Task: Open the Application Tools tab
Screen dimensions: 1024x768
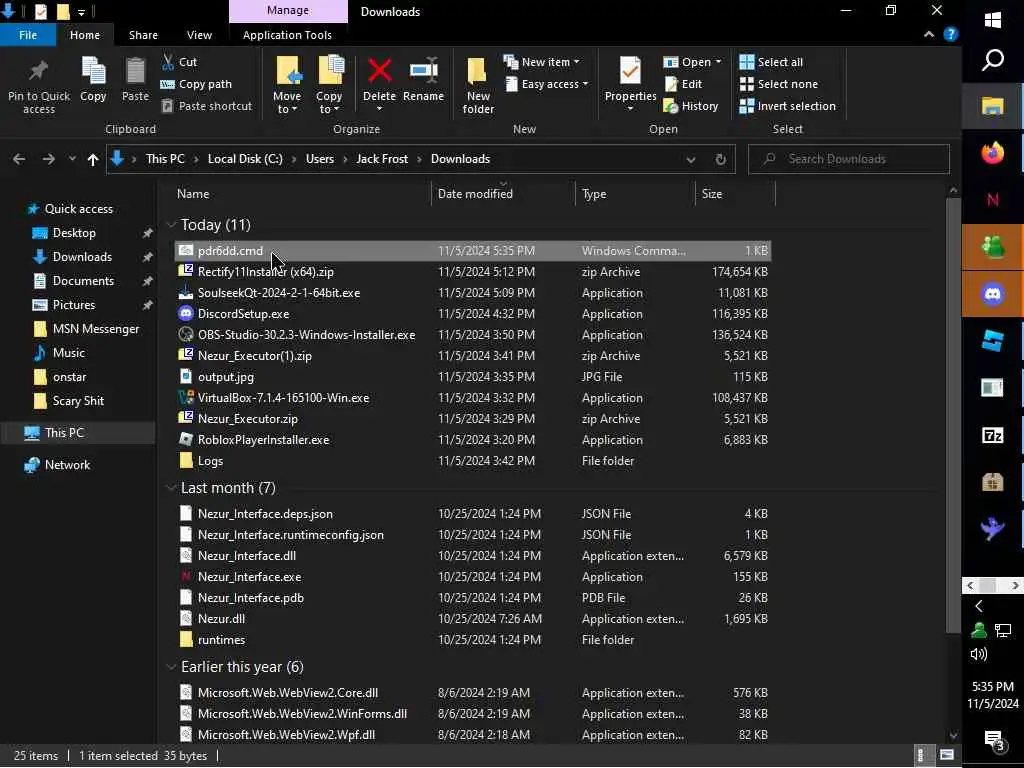Action: [287, 35]
